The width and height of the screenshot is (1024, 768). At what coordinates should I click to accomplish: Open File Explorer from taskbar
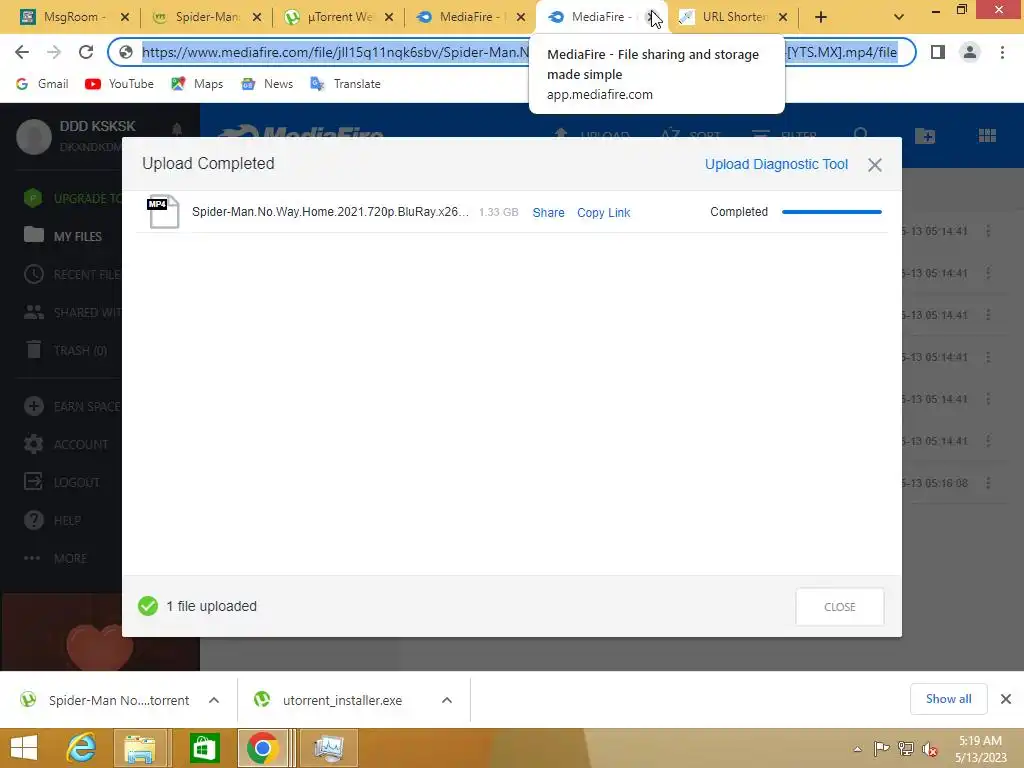(x=140, y=748)
